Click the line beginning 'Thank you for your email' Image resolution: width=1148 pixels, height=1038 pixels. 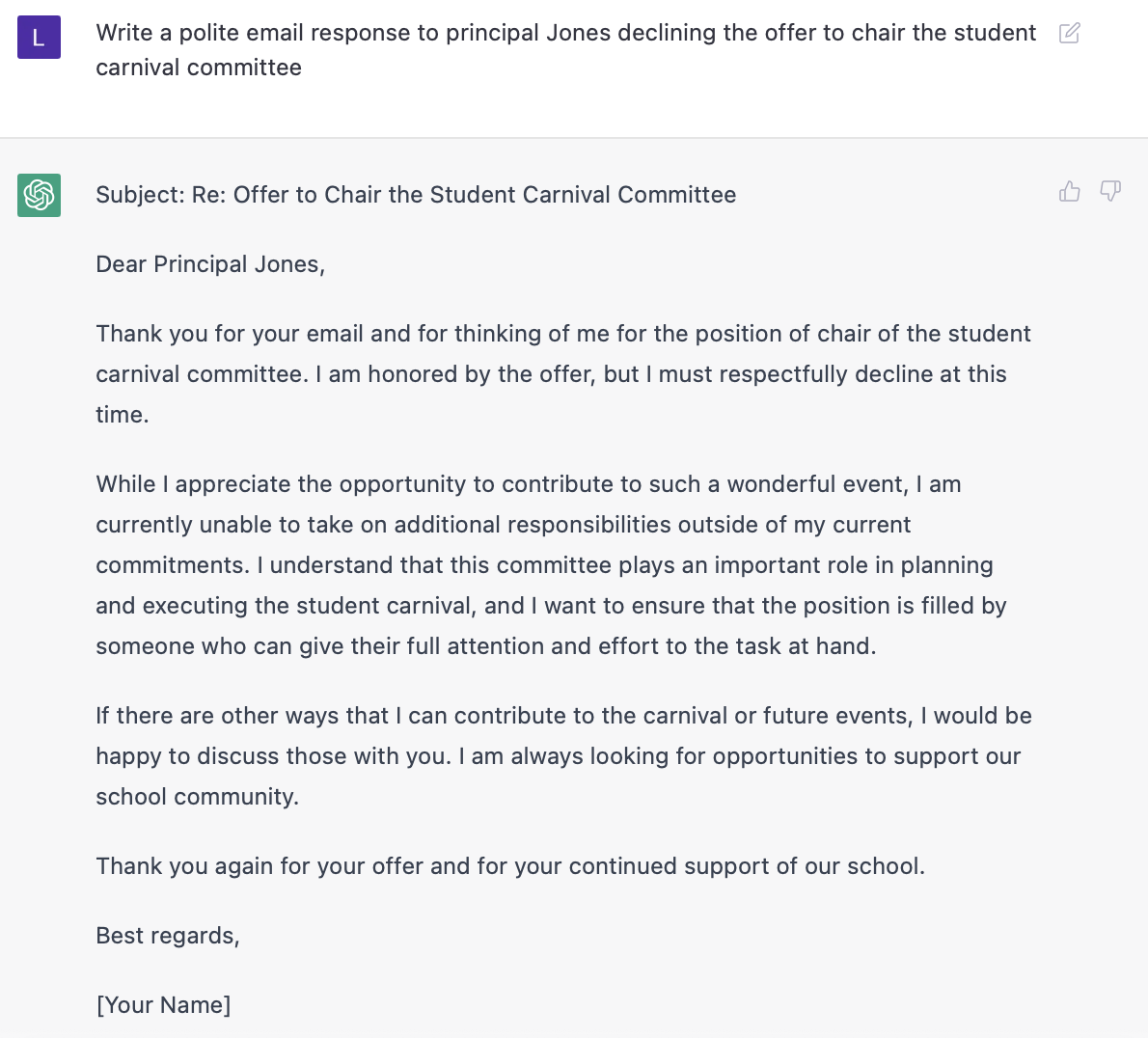(x=563, y=334)
